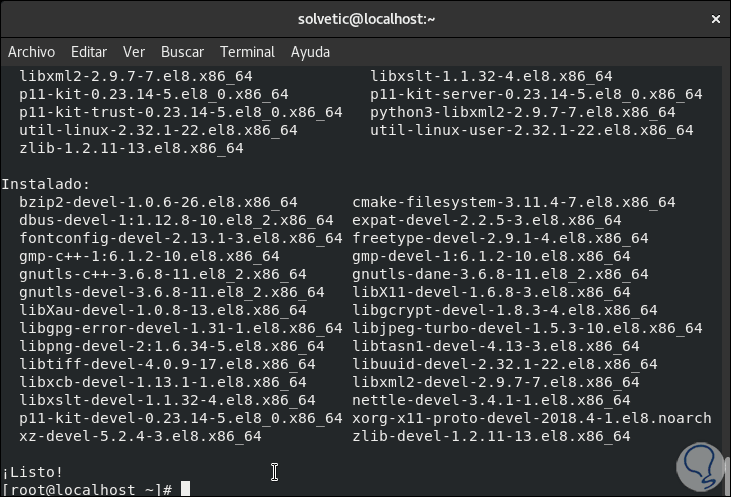The width and height of the screenshot is (731, 497).
Task: Click the bzip2-devel package entry
Action: click(x=158, y=202)
